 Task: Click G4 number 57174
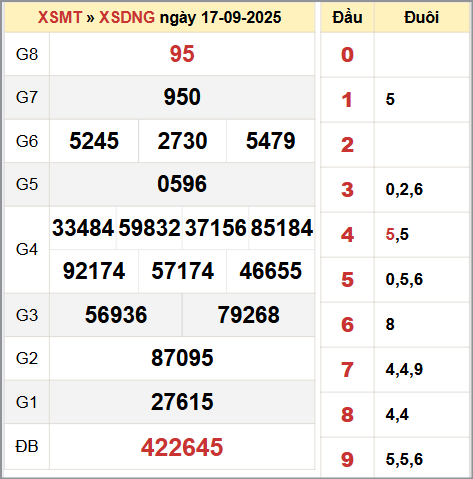coord(182,271)
